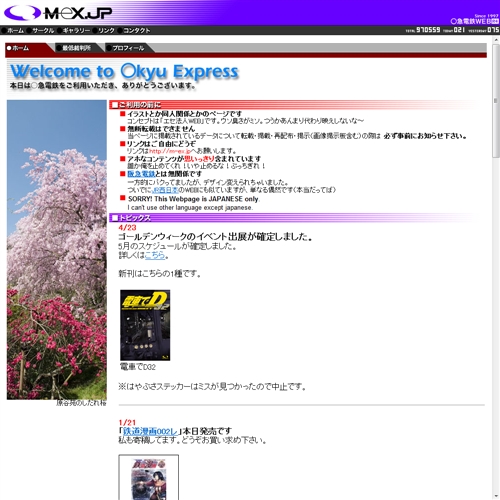This screenshot has width=500, height=500.
Task: Click the scrollbar up arrow
Action: (x=496, y=40)
